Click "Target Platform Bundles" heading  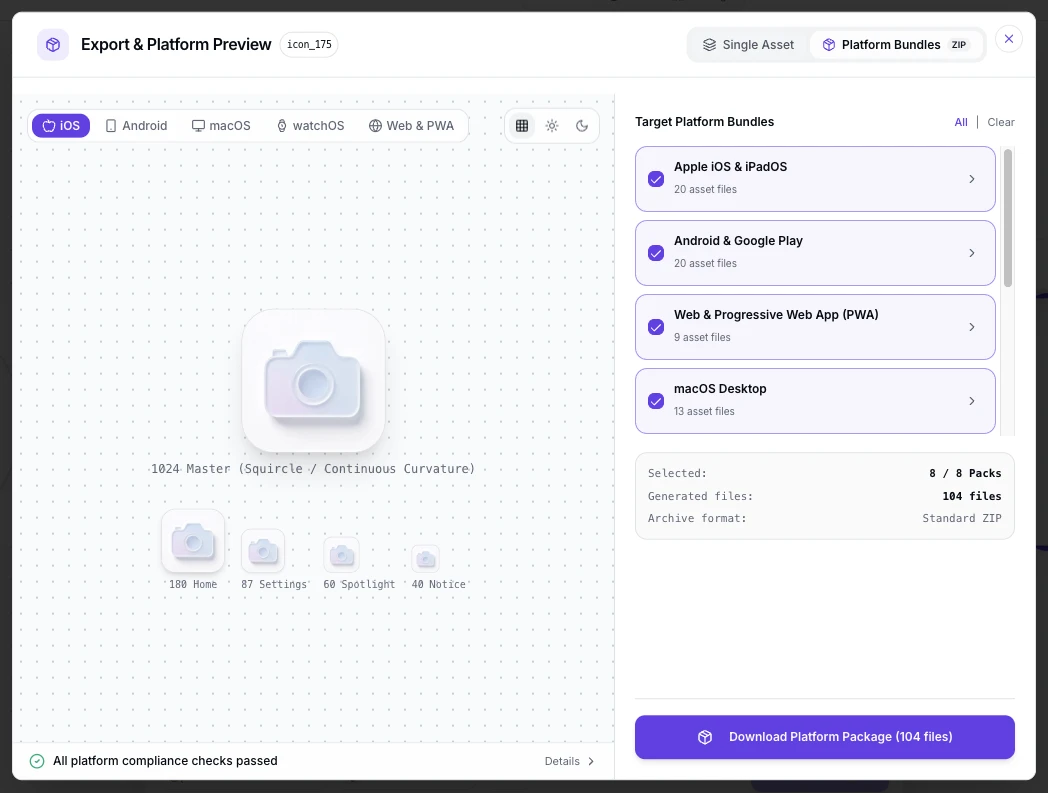[704, 122]
